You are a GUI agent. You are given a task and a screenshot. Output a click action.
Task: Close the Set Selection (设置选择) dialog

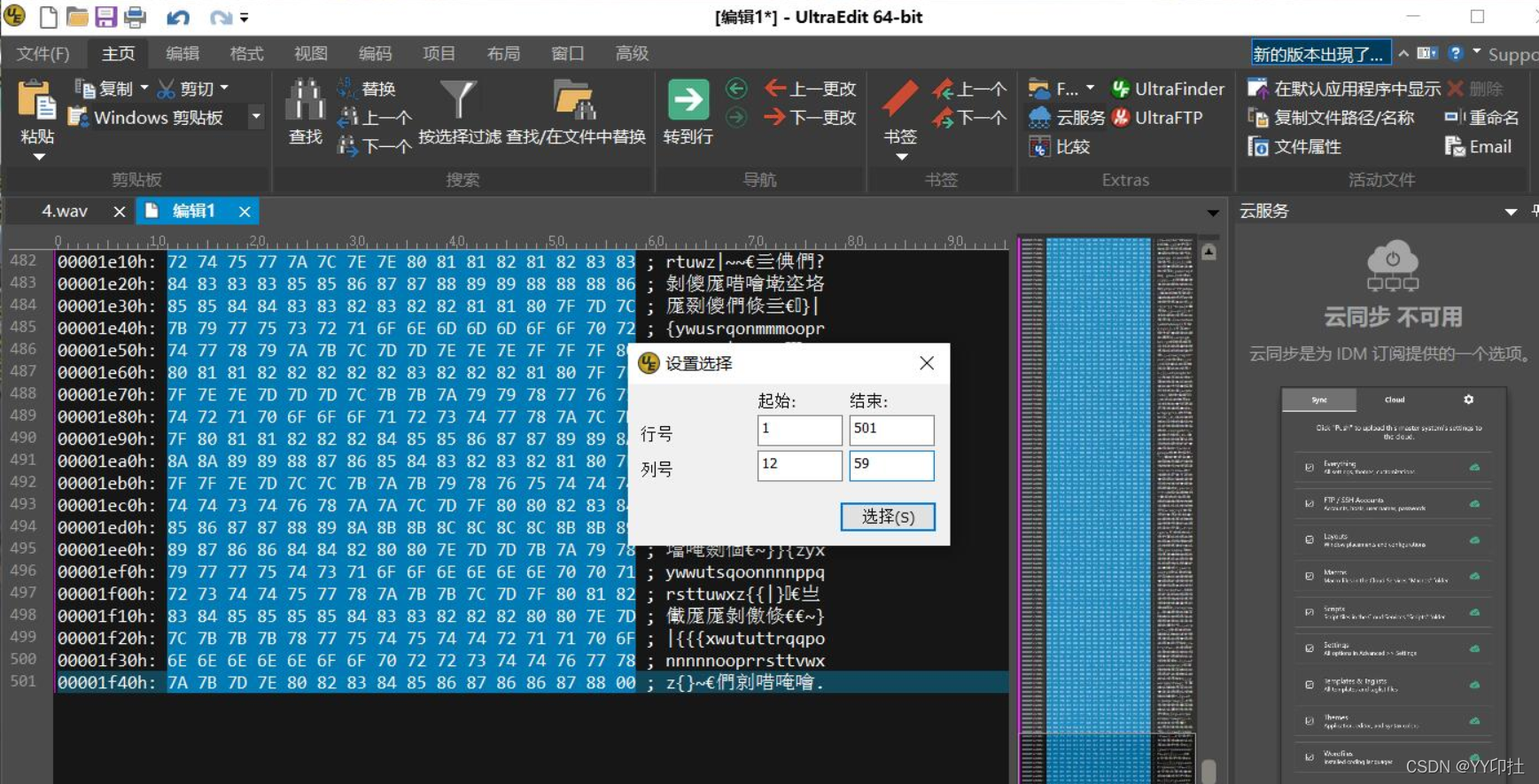[927, 363]
